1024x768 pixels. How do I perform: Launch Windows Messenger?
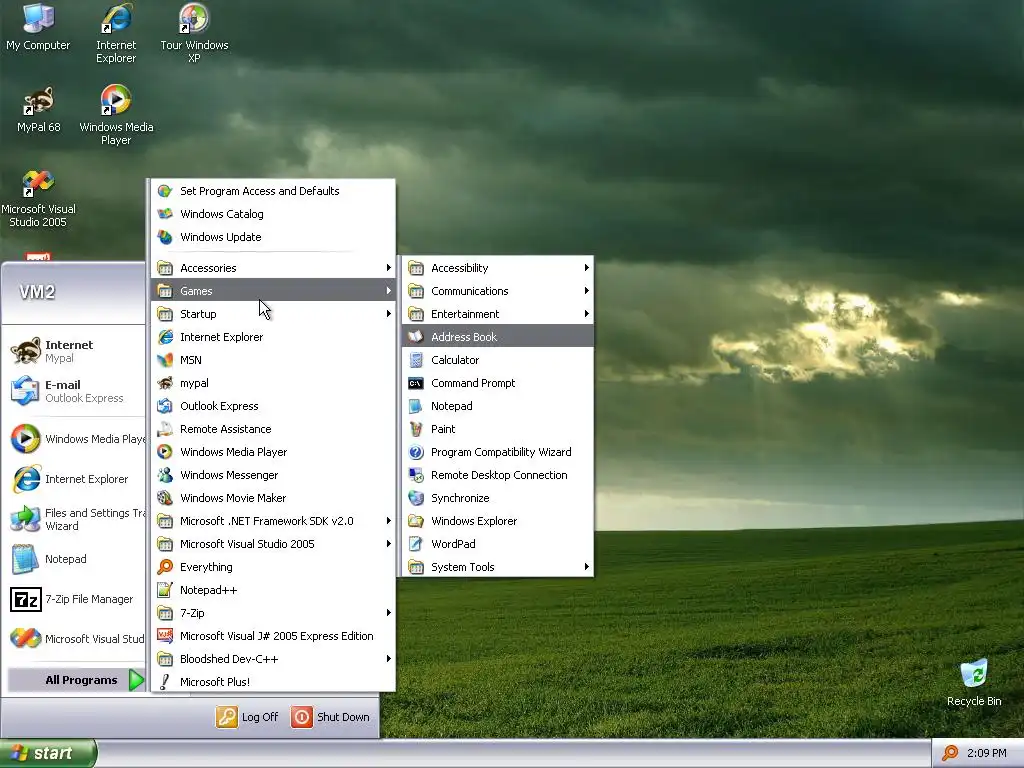pyautogui.click(x=273, y=475)
